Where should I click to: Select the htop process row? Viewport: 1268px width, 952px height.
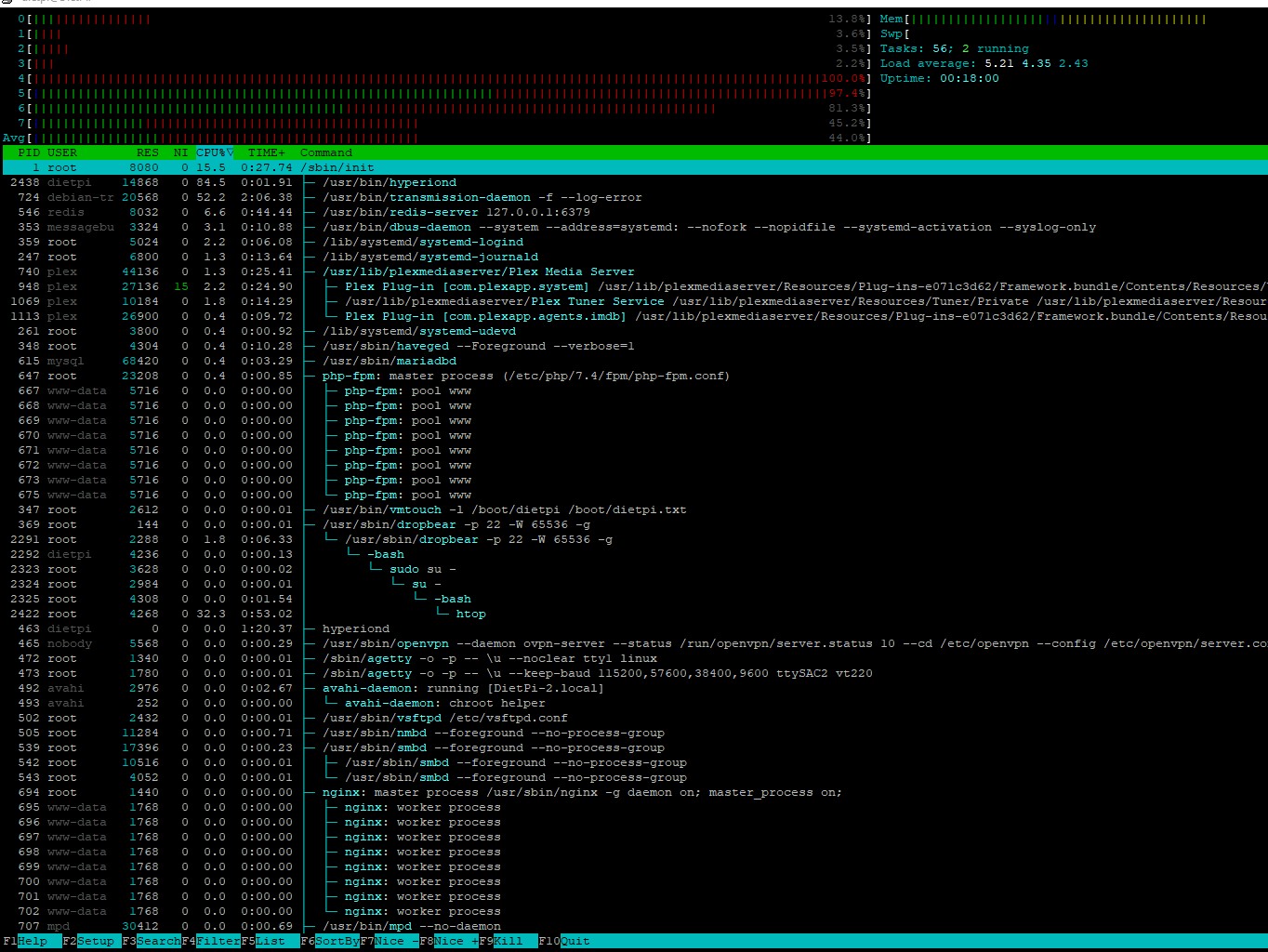coord(634,614)
